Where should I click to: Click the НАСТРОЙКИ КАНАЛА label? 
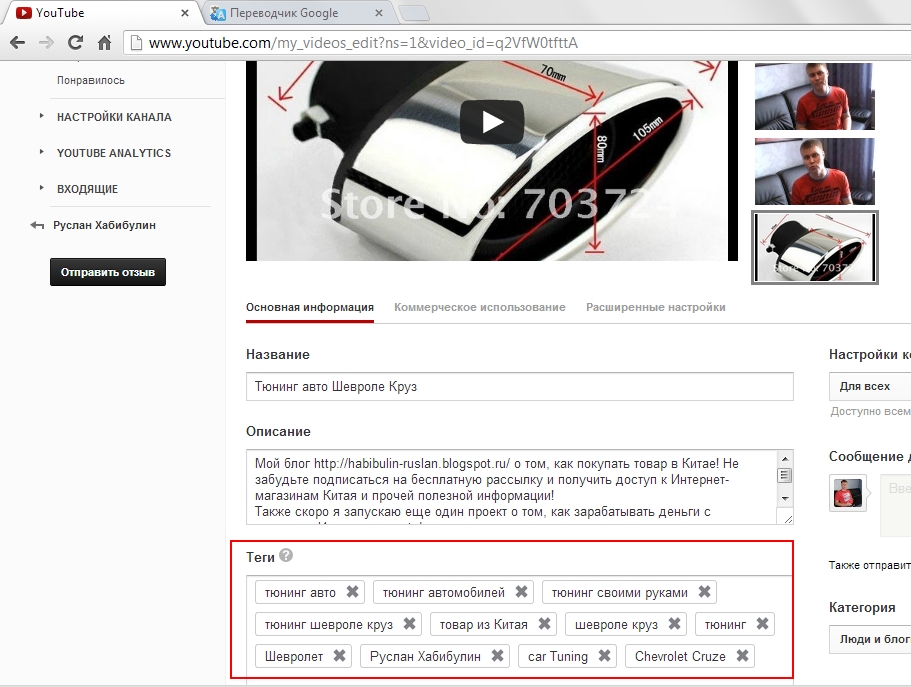tap(114, 117)
